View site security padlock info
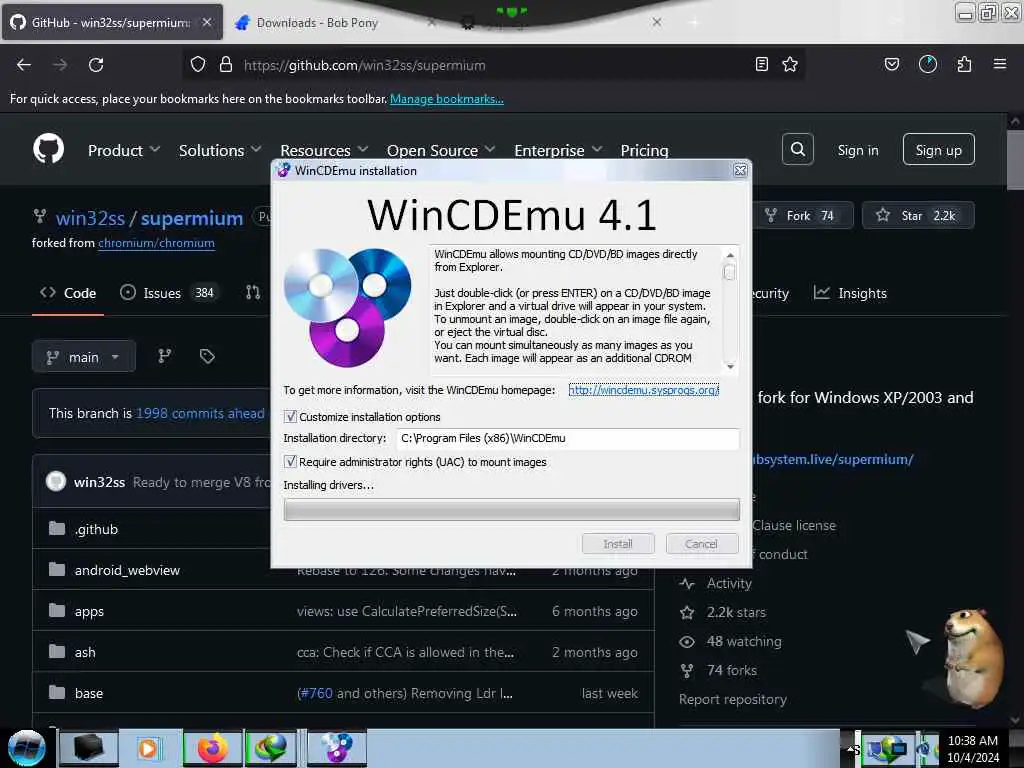 click(226, 65)
